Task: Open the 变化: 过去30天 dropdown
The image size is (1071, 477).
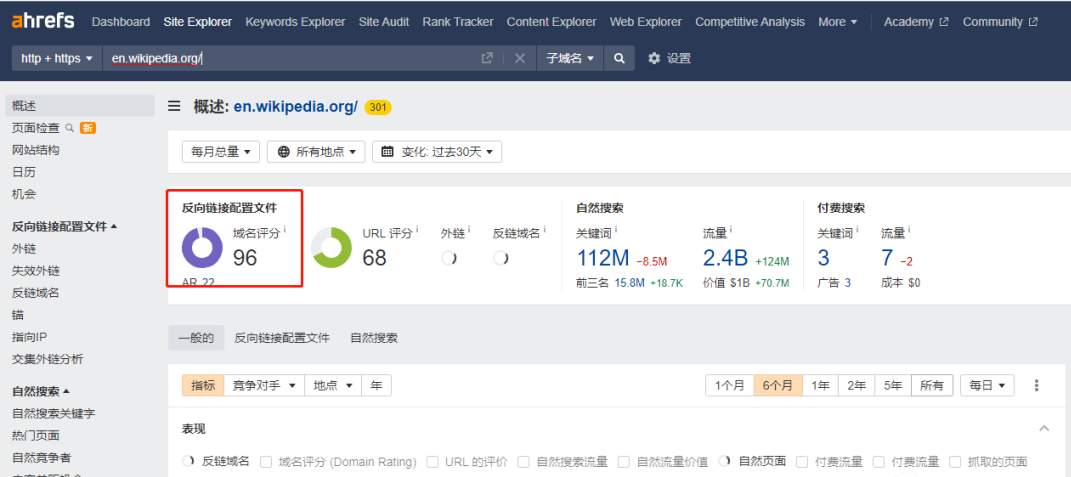Action: [x=437, y=152]
